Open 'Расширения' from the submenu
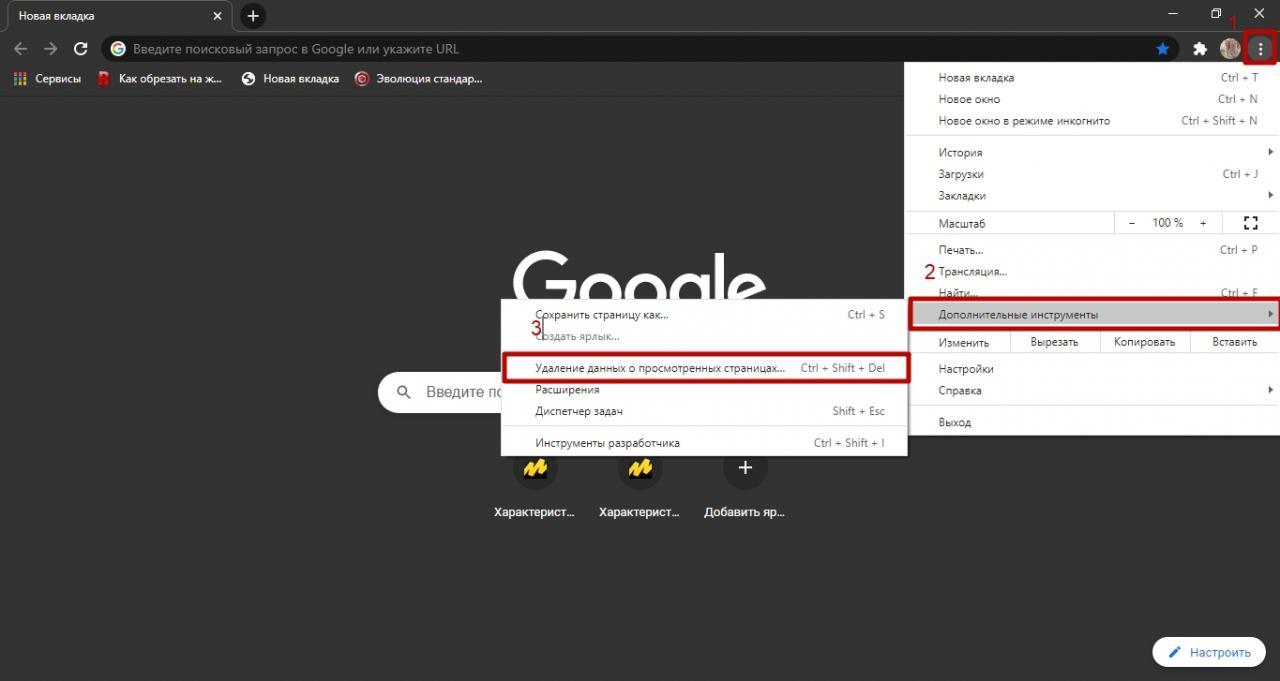 tap(704, 389)
